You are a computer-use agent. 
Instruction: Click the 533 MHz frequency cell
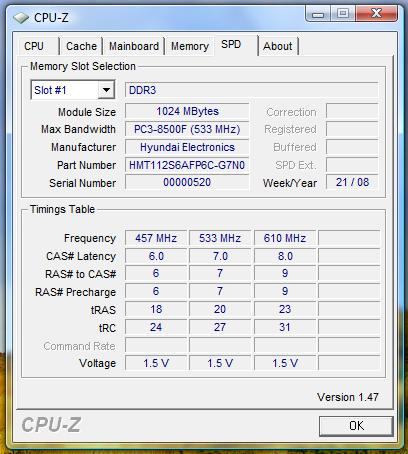click(220, 238)
